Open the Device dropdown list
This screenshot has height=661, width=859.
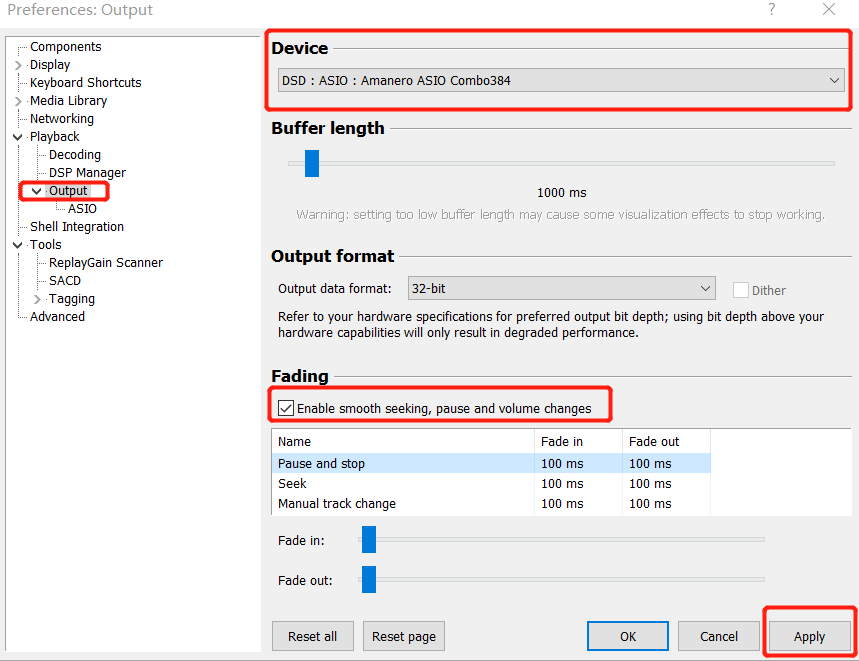[561, 80]
